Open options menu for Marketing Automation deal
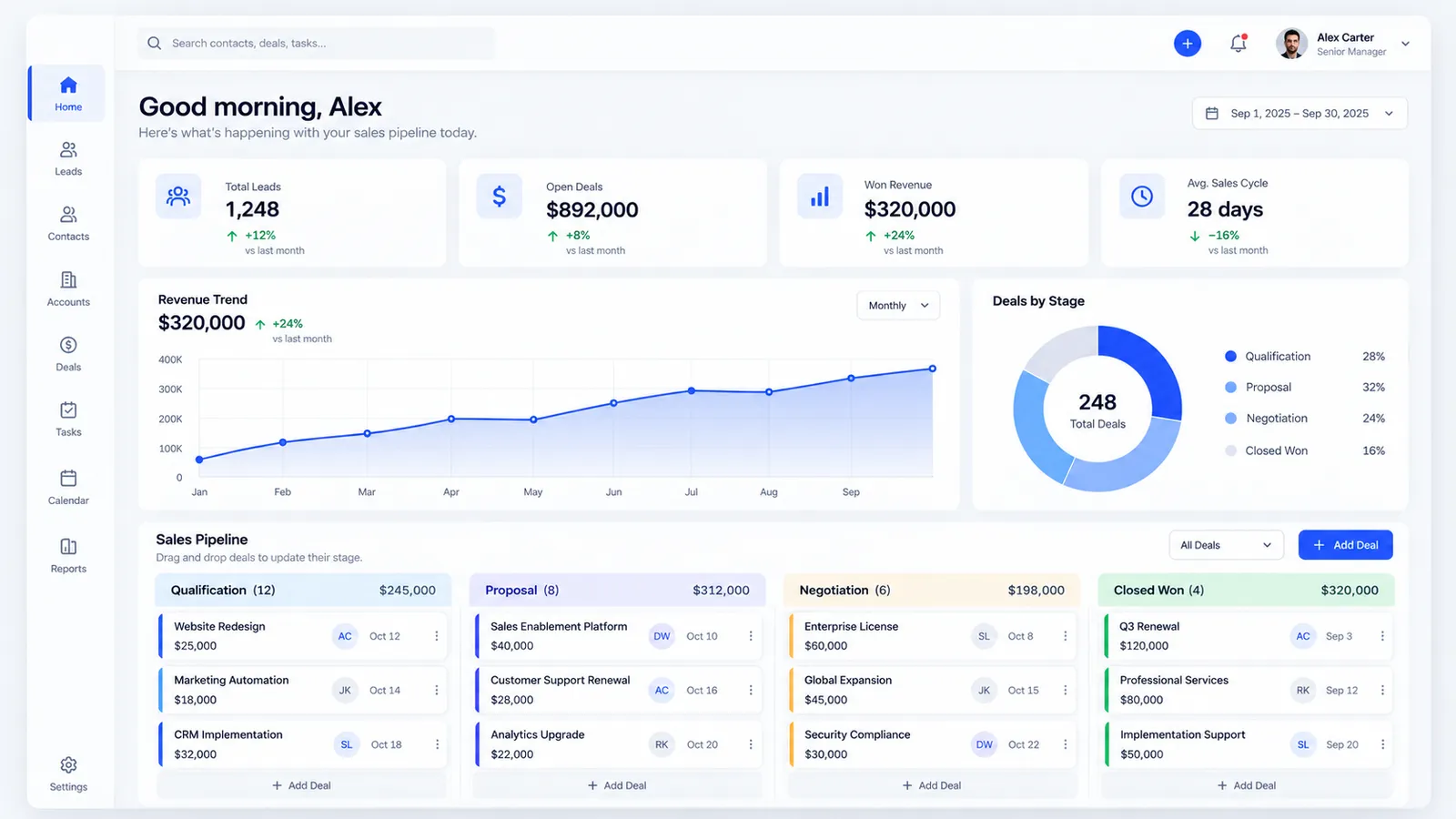Screen dimensions: 1456x819 (x=437, y=691)
